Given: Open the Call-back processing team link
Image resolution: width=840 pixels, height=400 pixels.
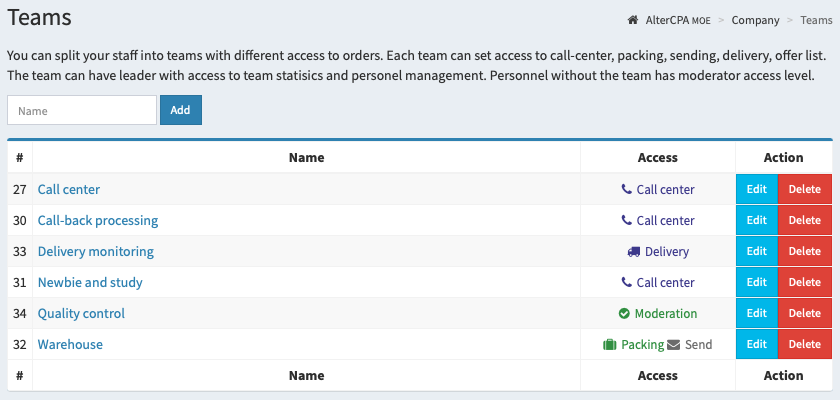Looking at the screenshot, I should (98, 220).
